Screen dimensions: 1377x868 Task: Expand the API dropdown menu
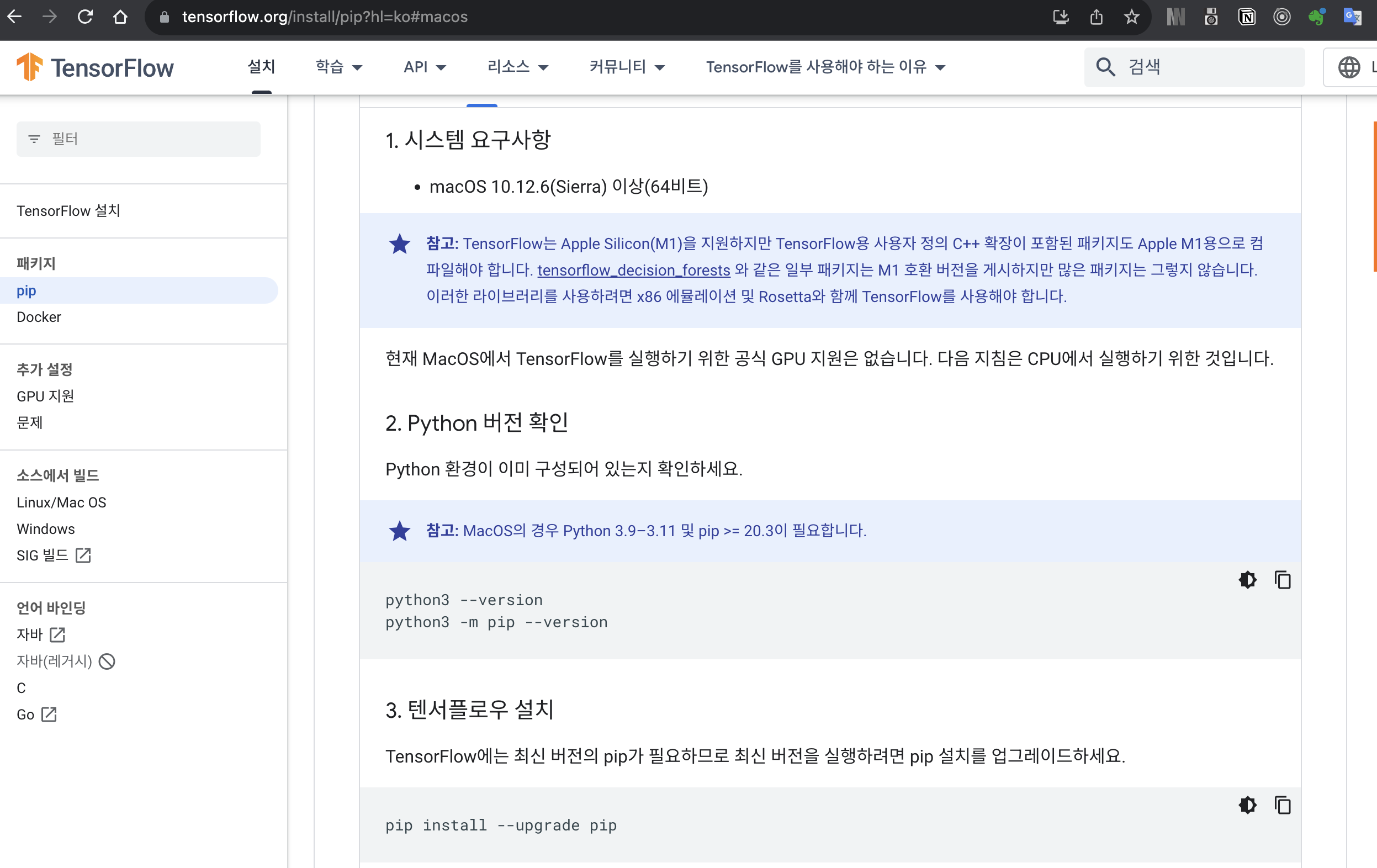pyautogui.click(x=424, y=67)
